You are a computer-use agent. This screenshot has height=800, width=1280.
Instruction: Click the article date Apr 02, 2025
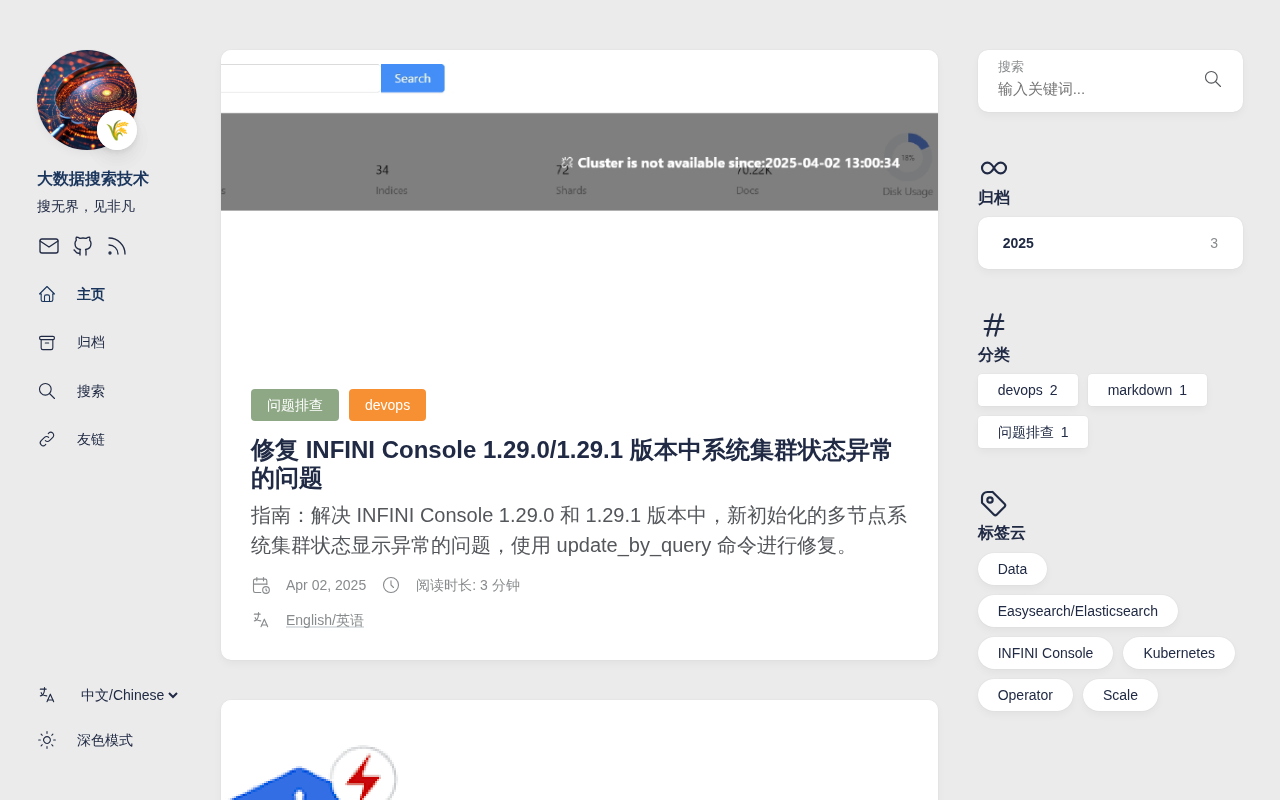pyautogui.click(x=326, y=585)
